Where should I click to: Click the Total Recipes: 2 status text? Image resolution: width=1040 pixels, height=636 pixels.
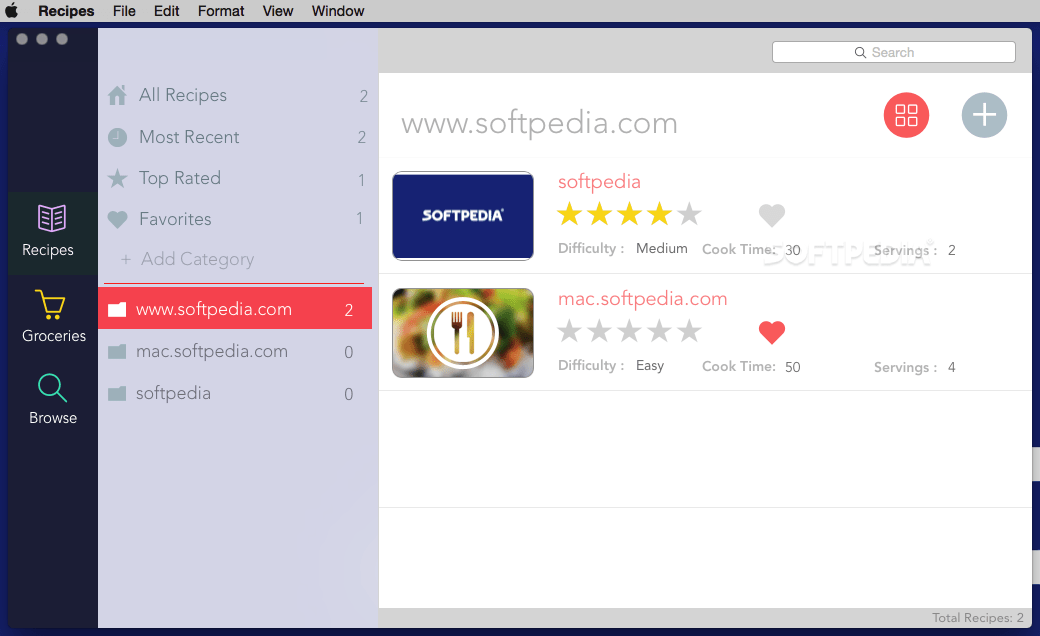tap(978, 617)
